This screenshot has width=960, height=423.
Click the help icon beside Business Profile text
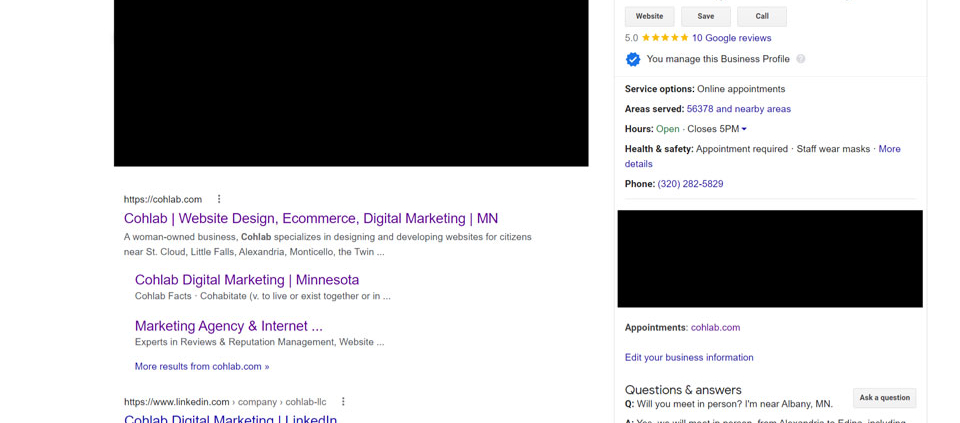coord(800,59)
